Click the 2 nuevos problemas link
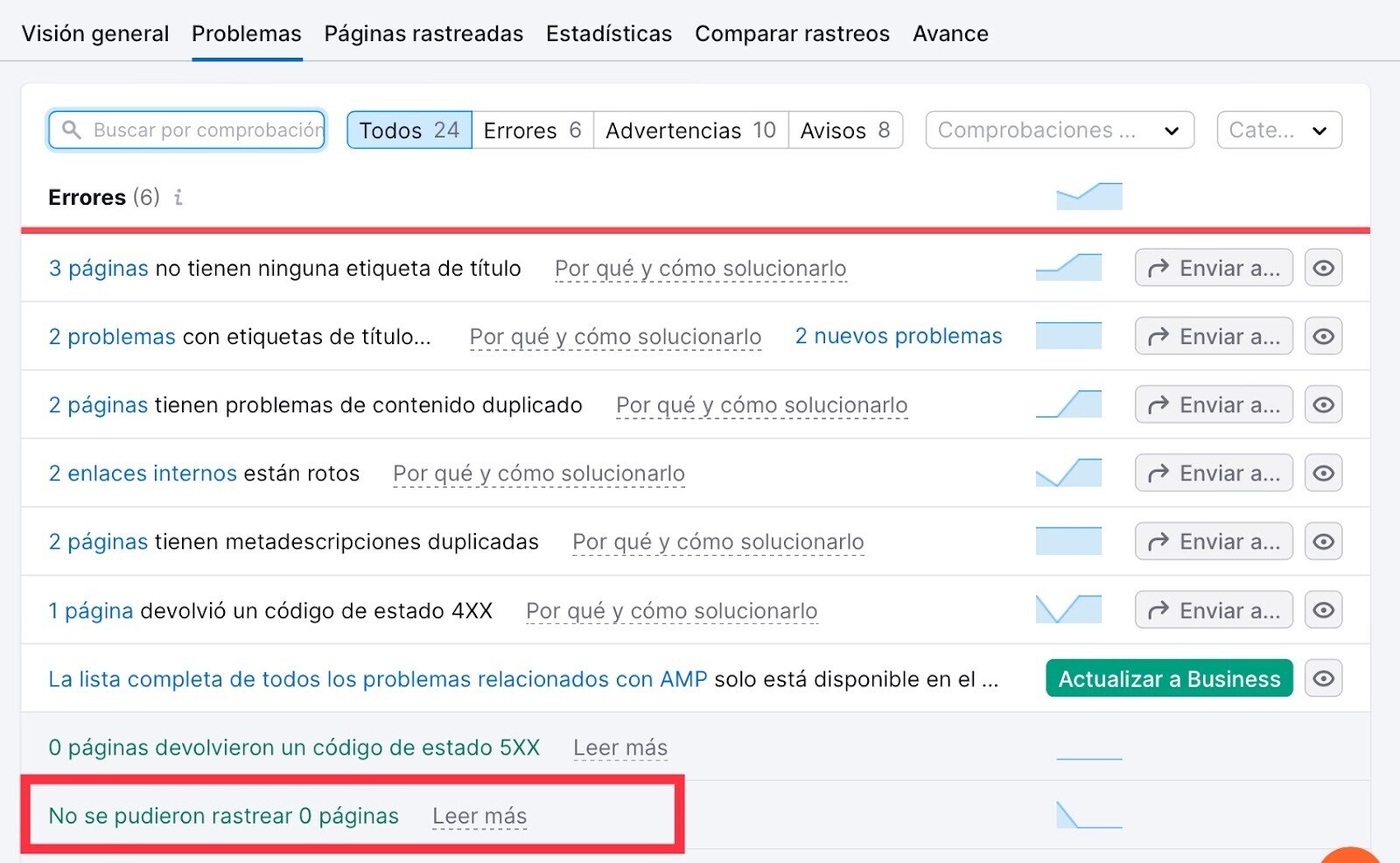Viewport: 1400px width, 863px height. coord(899,336)
